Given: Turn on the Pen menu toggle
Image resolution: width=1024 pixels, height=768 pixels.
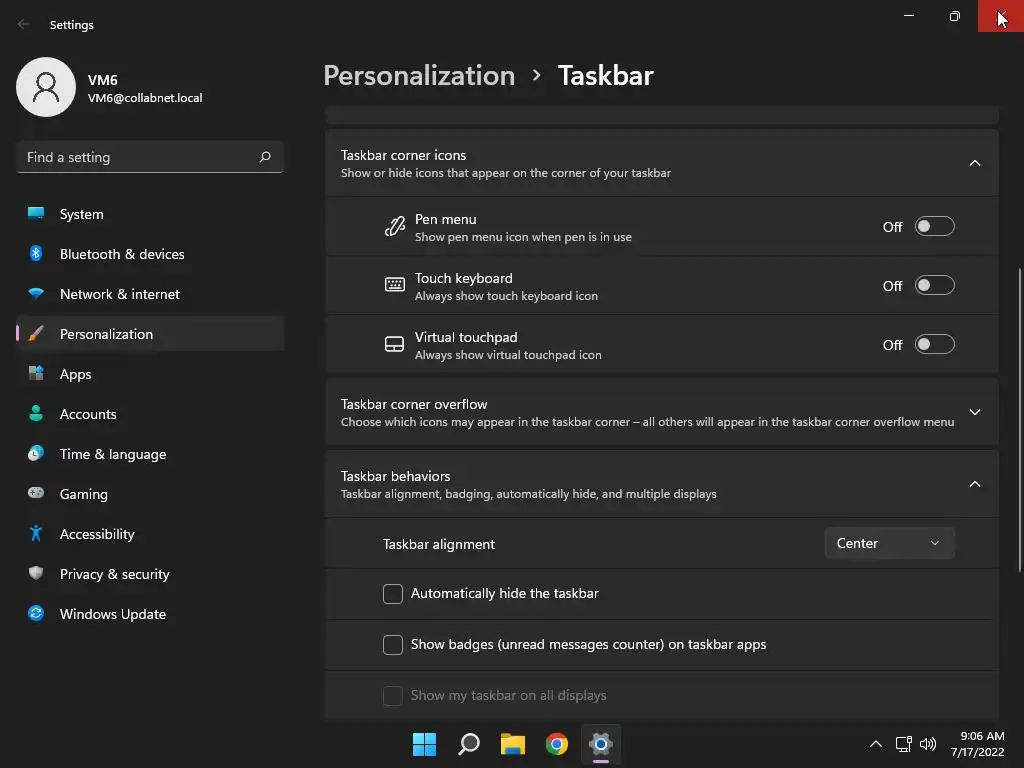Looking at the screenshot, I should [934, 227].
